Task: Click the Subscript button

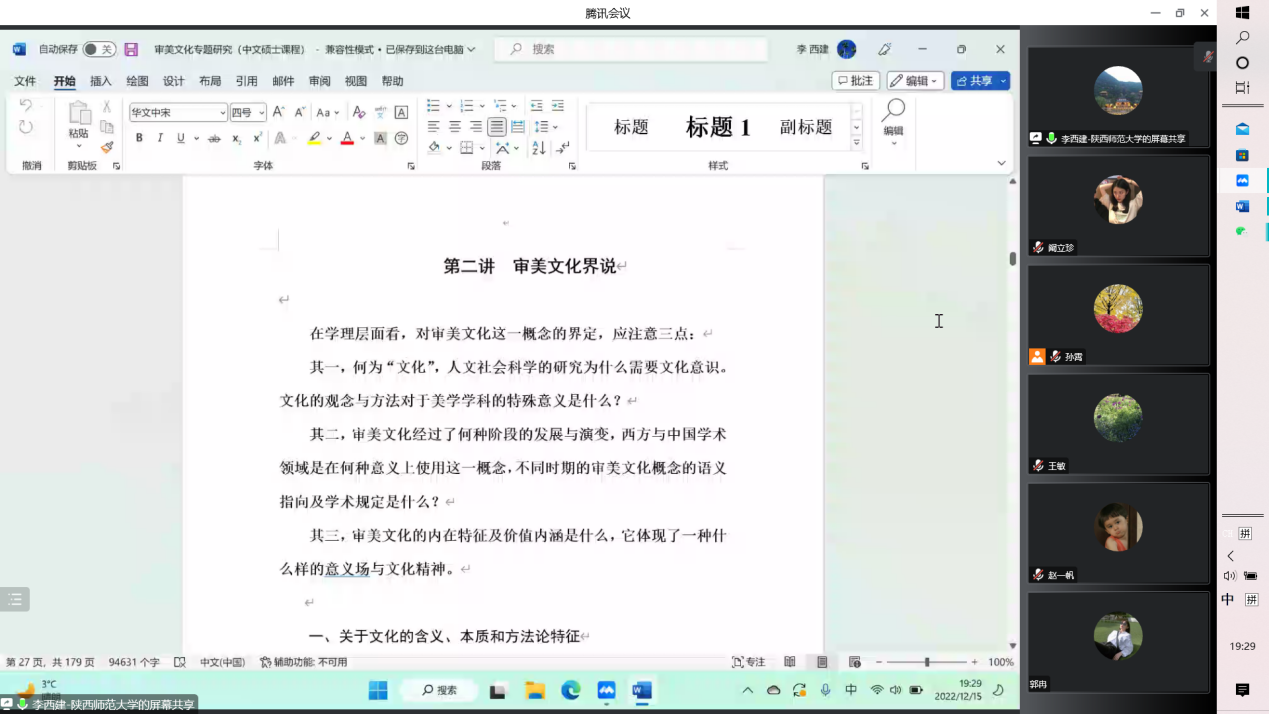Action: [x=236, y=139]
